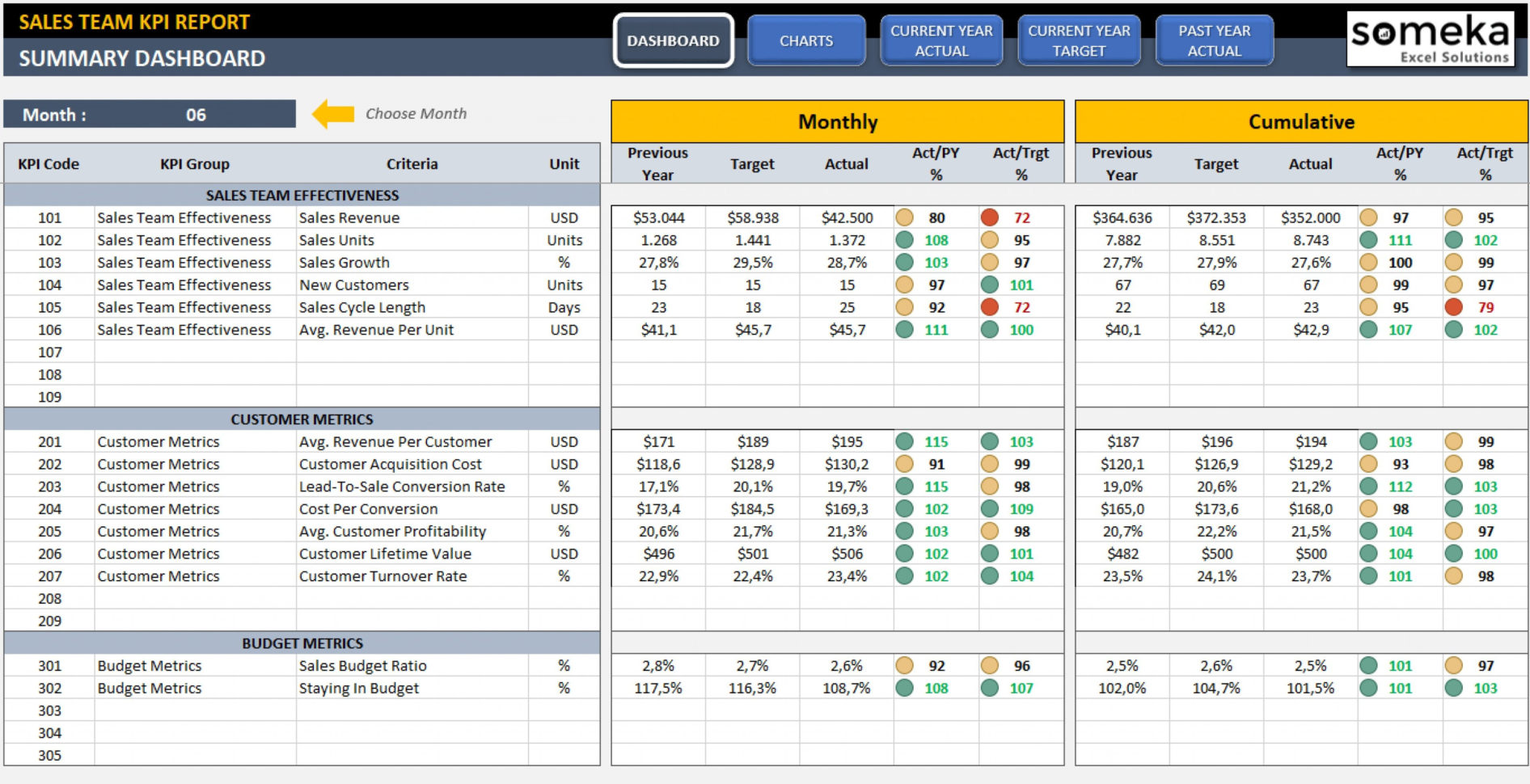Click the BUDGET METRICS section banner
1530x784 pixels.
click(x=302, y=643)
